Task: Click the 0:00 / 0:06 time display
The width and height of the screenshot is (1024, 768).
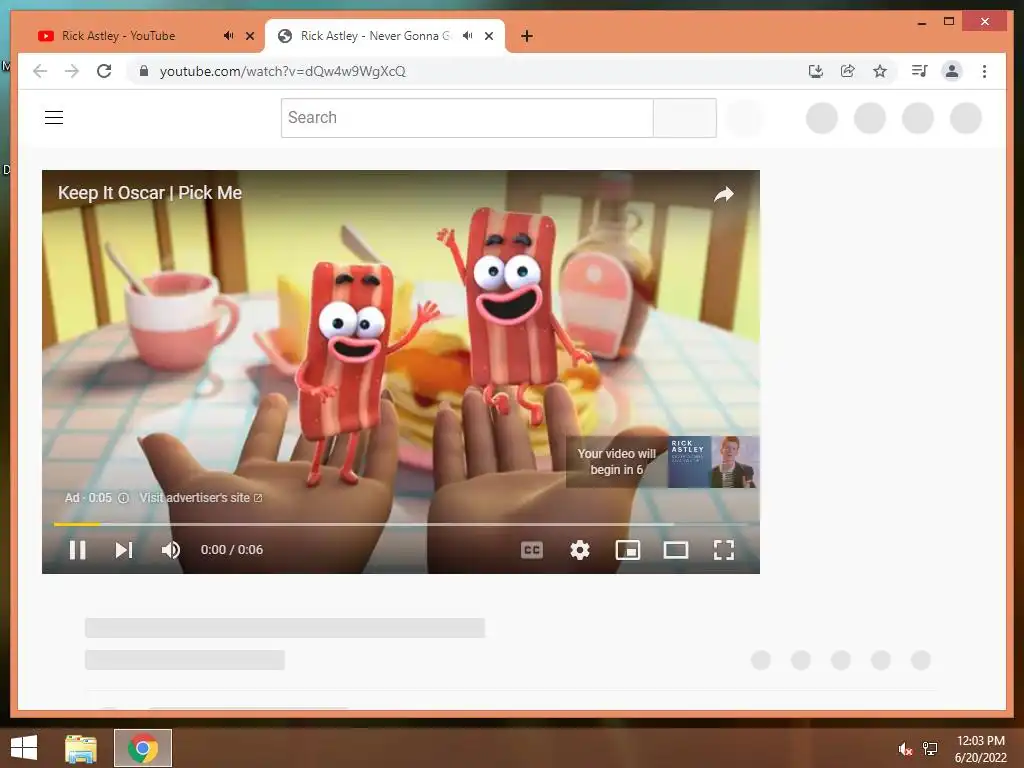Action: 232,550
